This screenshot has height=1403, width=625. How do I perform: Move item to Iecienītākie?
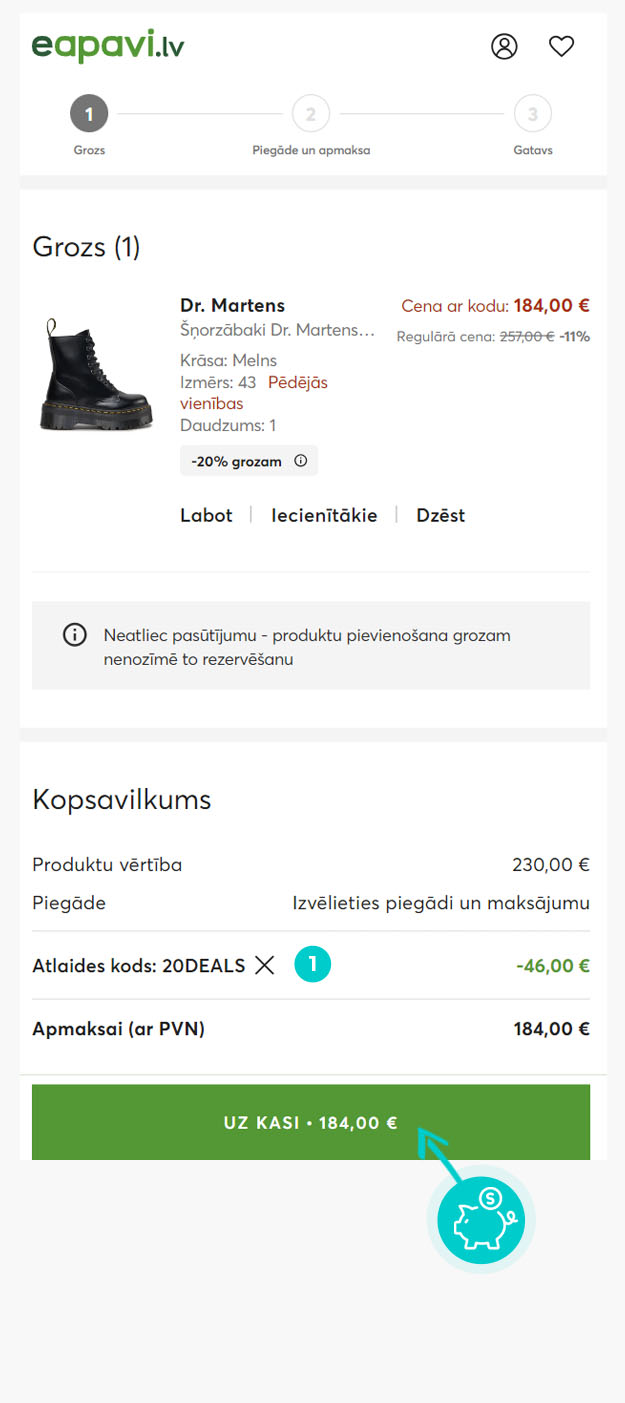324,516
